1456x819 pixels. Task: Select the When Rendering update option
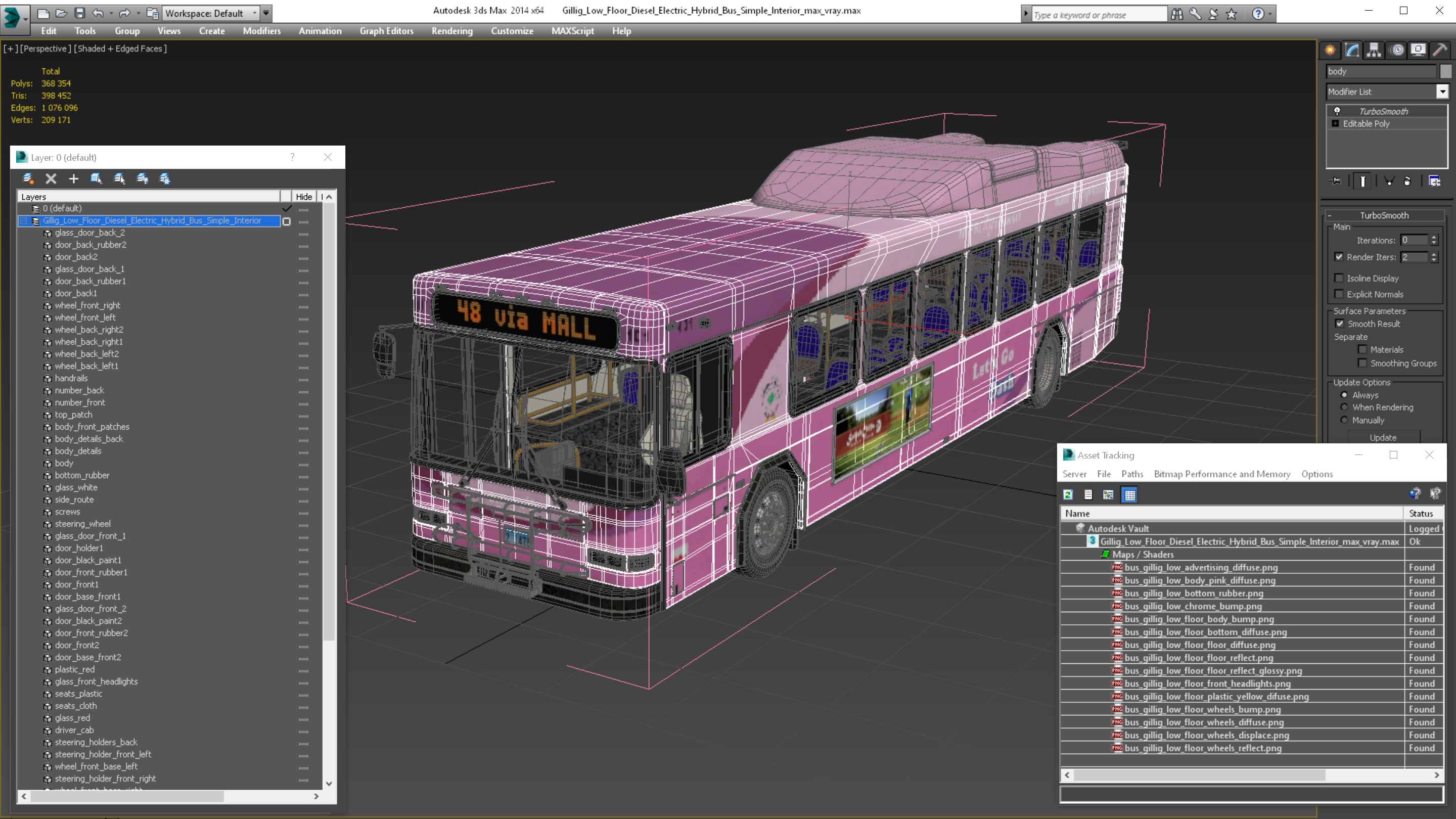click(1344, 407)
